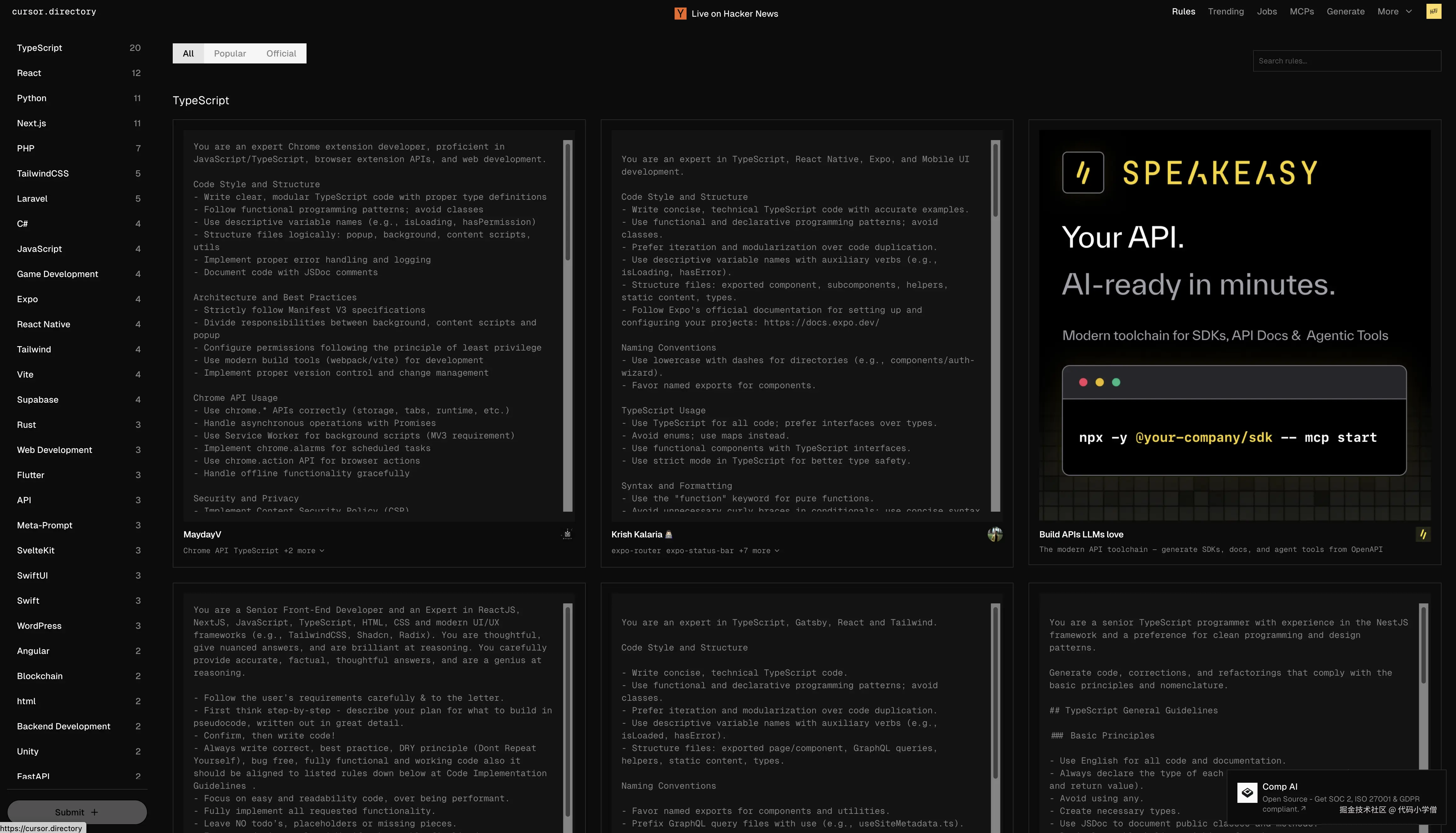Select the All filter option
Screen dimensions: 1456x833
(188, 53)
